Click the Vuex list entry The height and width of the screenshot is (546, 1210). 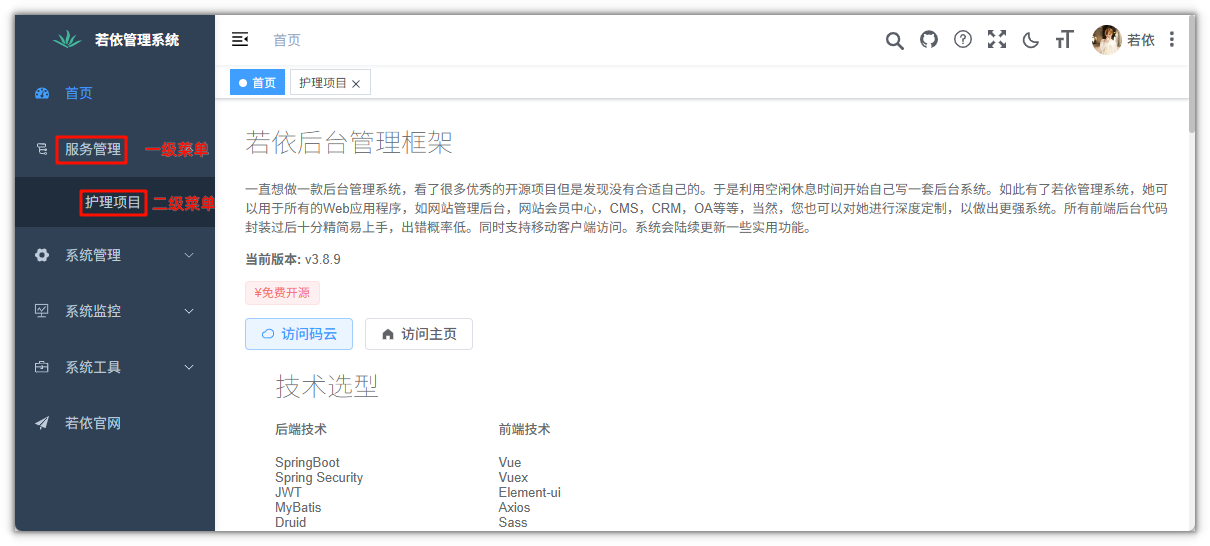point(513,478)
